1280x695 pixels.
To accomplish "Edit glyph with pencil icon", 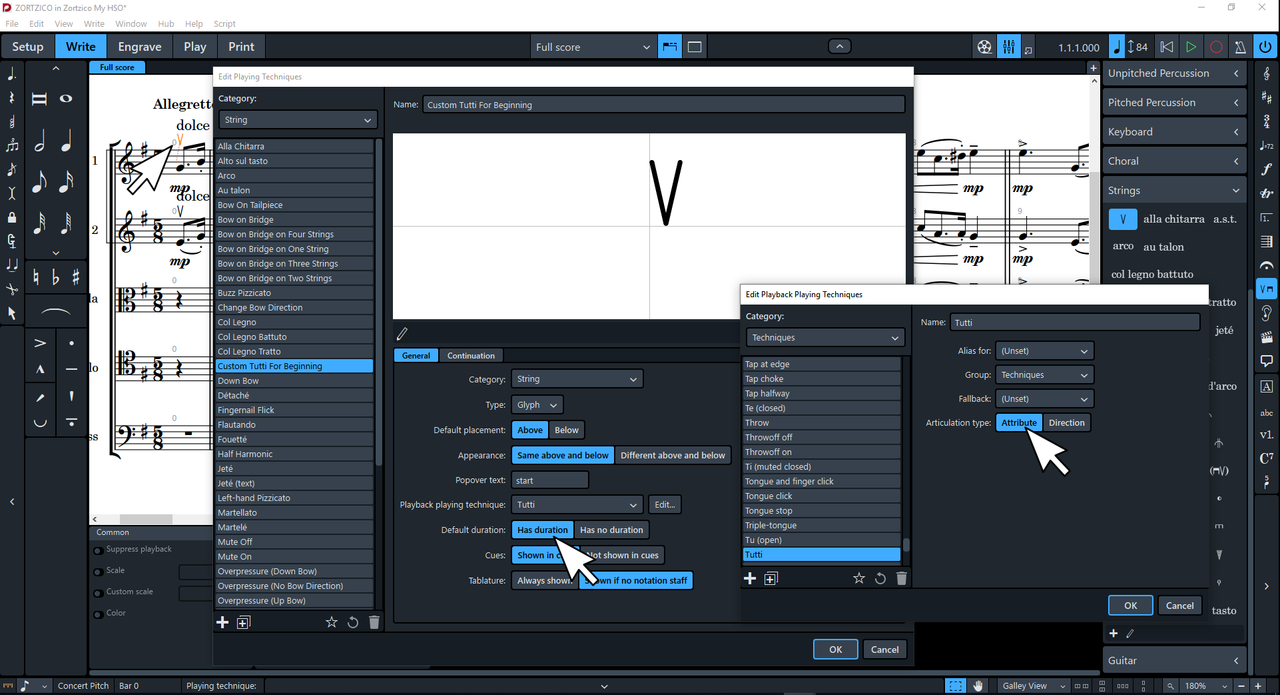I will click(x=402, y=333).
